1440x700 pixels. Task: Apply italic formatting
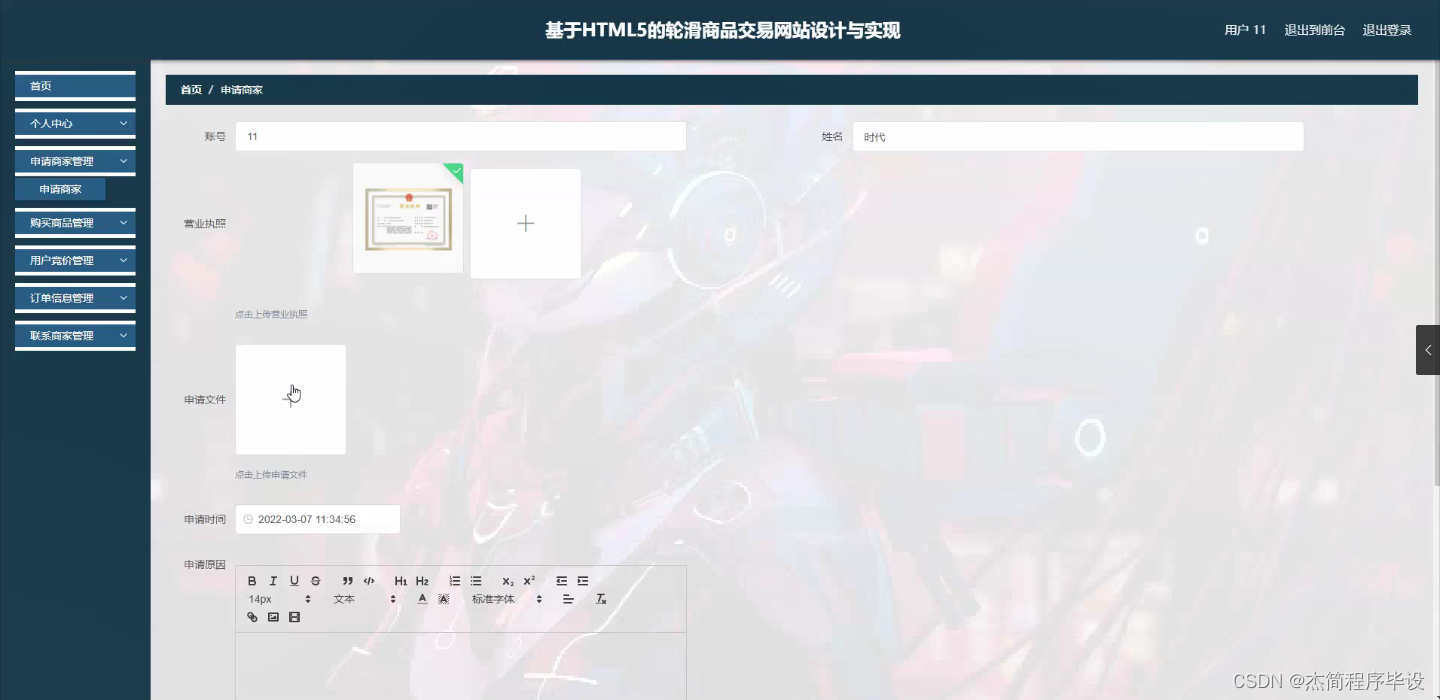click(273, 580)
